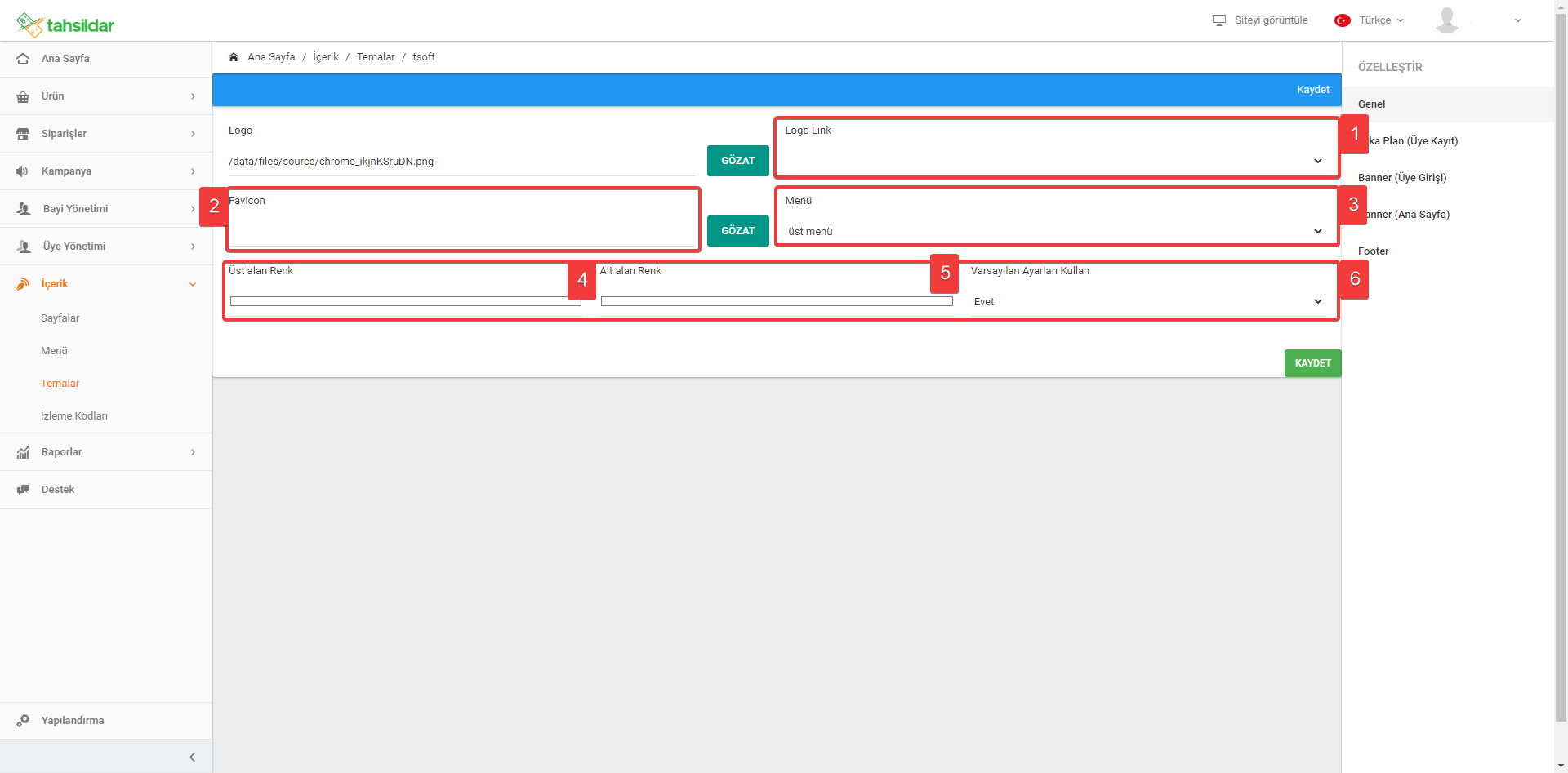The width and height of the screenshot is (1568, 773).
Task: Expand the Üye Yönetimi chevron
Action: click(194, 247)
